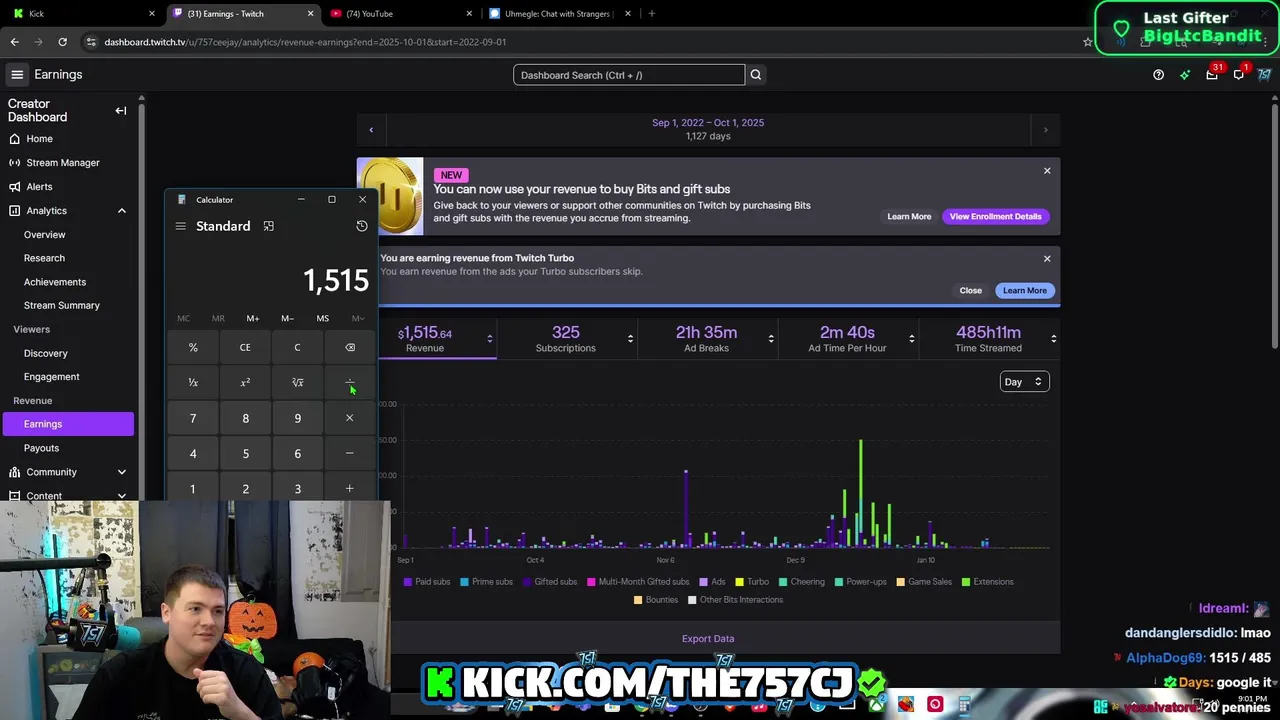The image size is (1280, 720).
Task: Open a new browser tab
Action: 651,14
